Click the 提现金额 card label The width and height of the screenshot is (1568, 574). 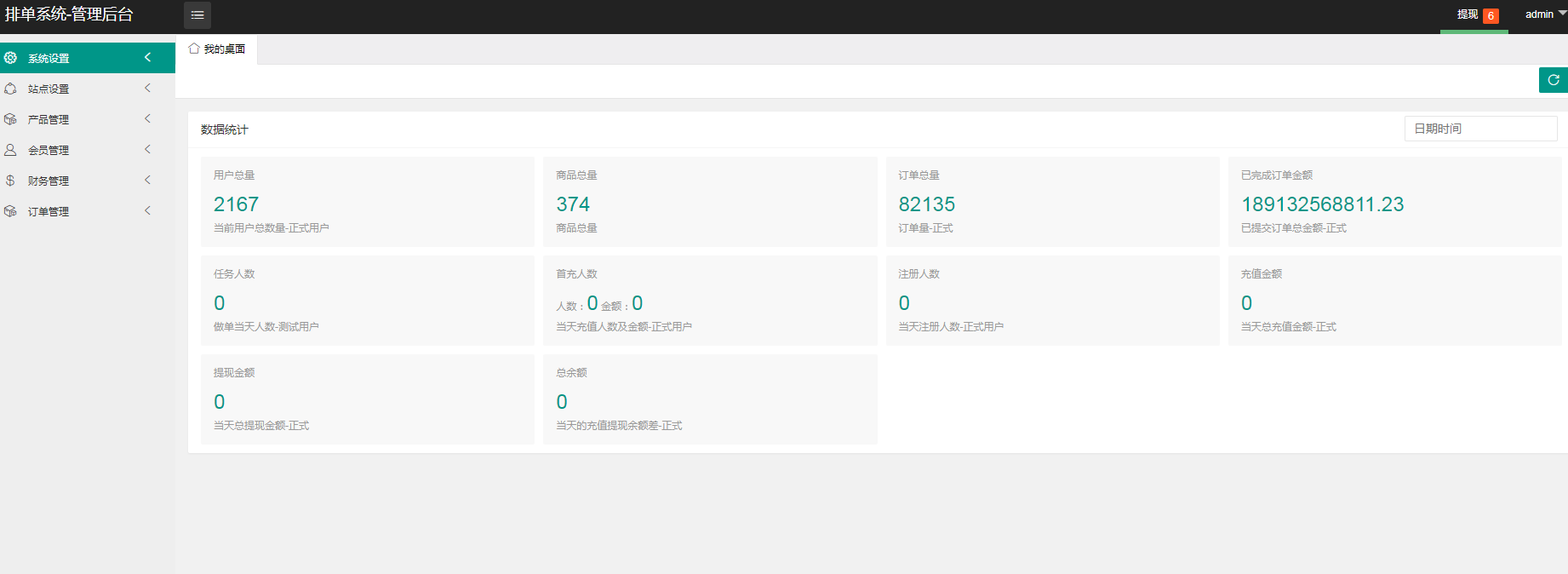234,373
